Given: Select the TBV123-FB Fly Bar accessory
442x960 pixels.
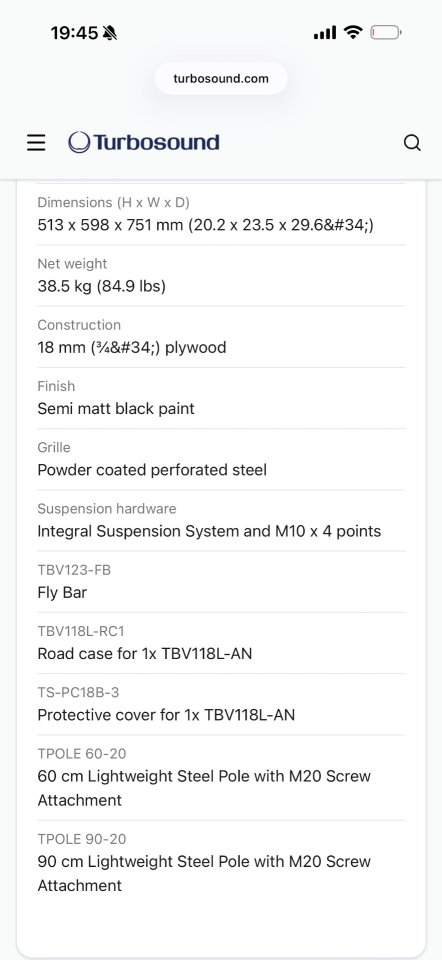Looking at the screenshot, I should tap(221, 582).
